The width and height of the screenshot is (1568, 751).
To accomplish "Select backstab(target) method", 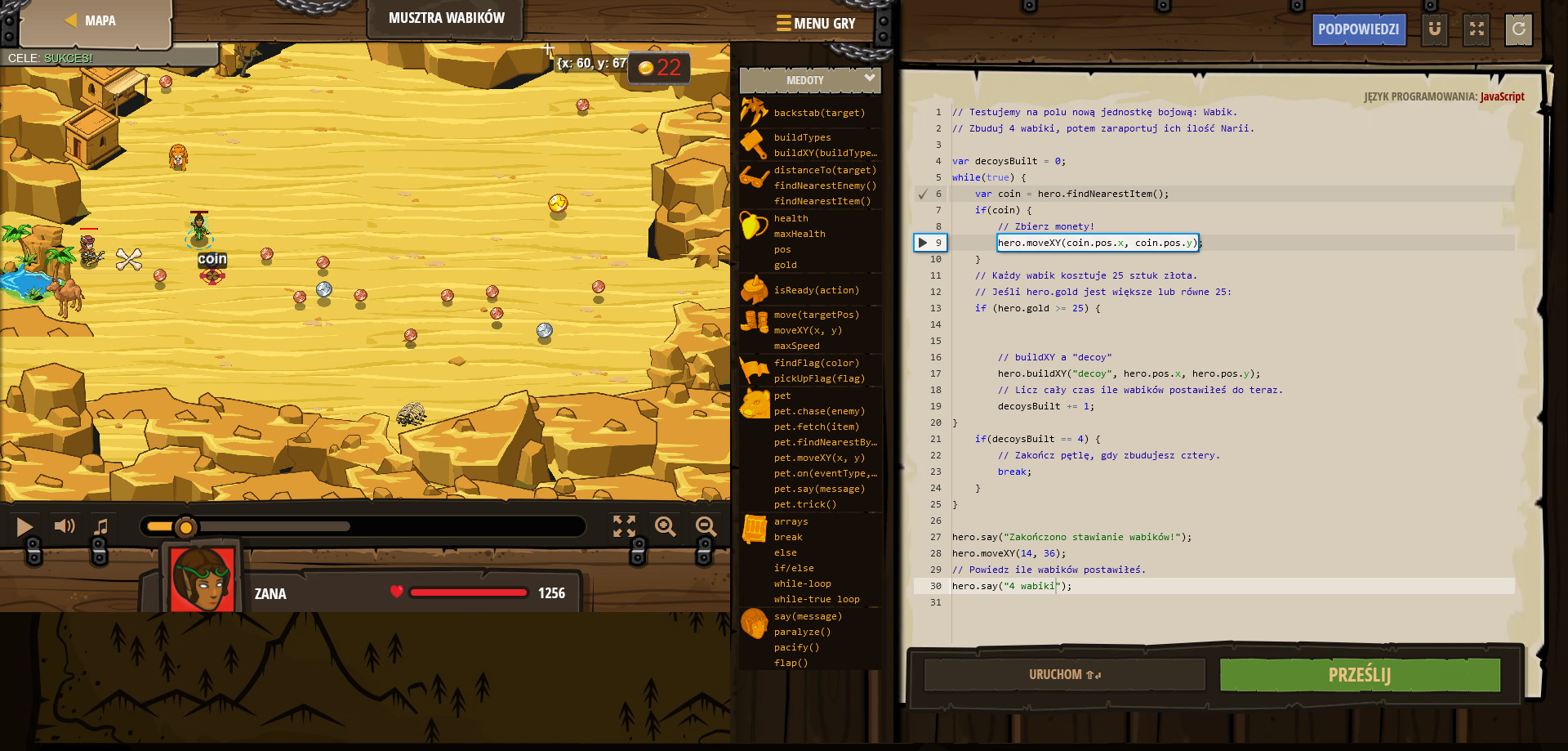I will pos(819,113).
